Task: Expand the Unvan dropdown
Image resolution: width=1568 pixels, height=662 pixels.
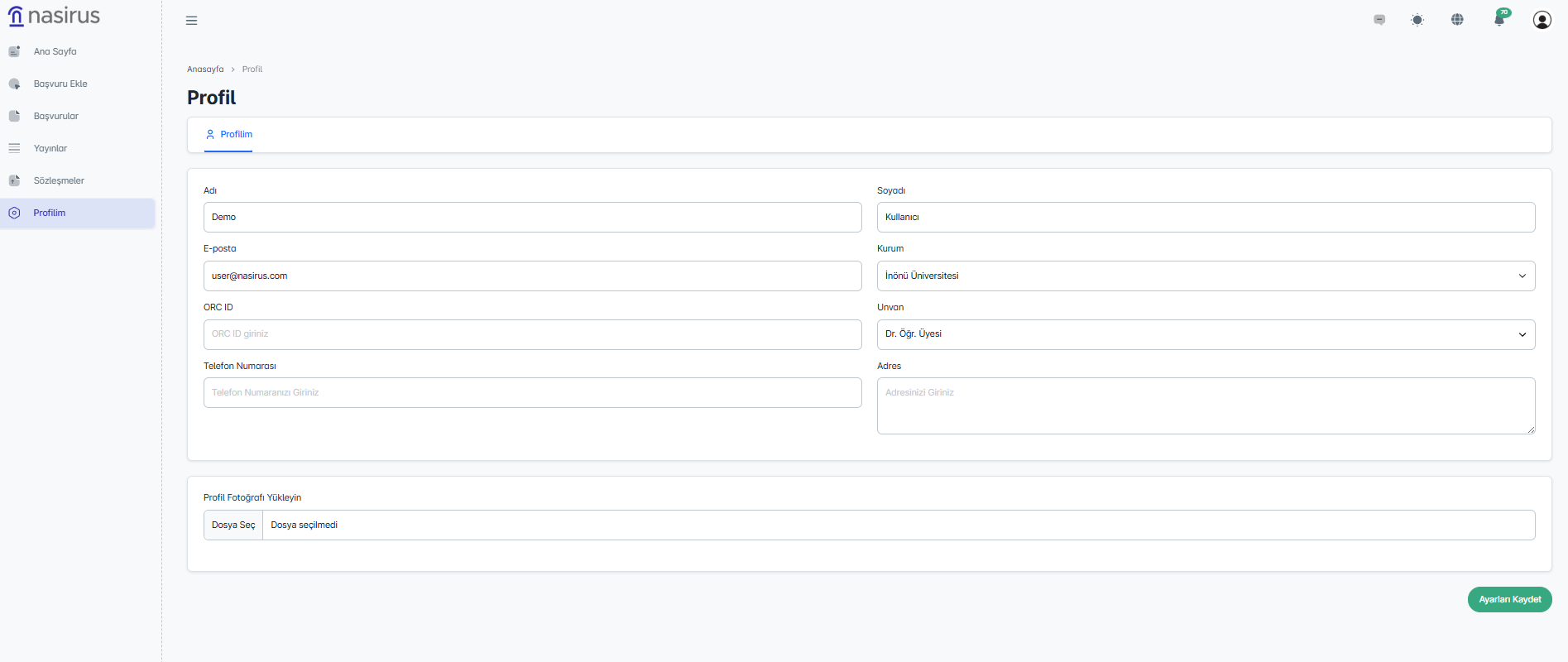Action: tap(1205, 335)
